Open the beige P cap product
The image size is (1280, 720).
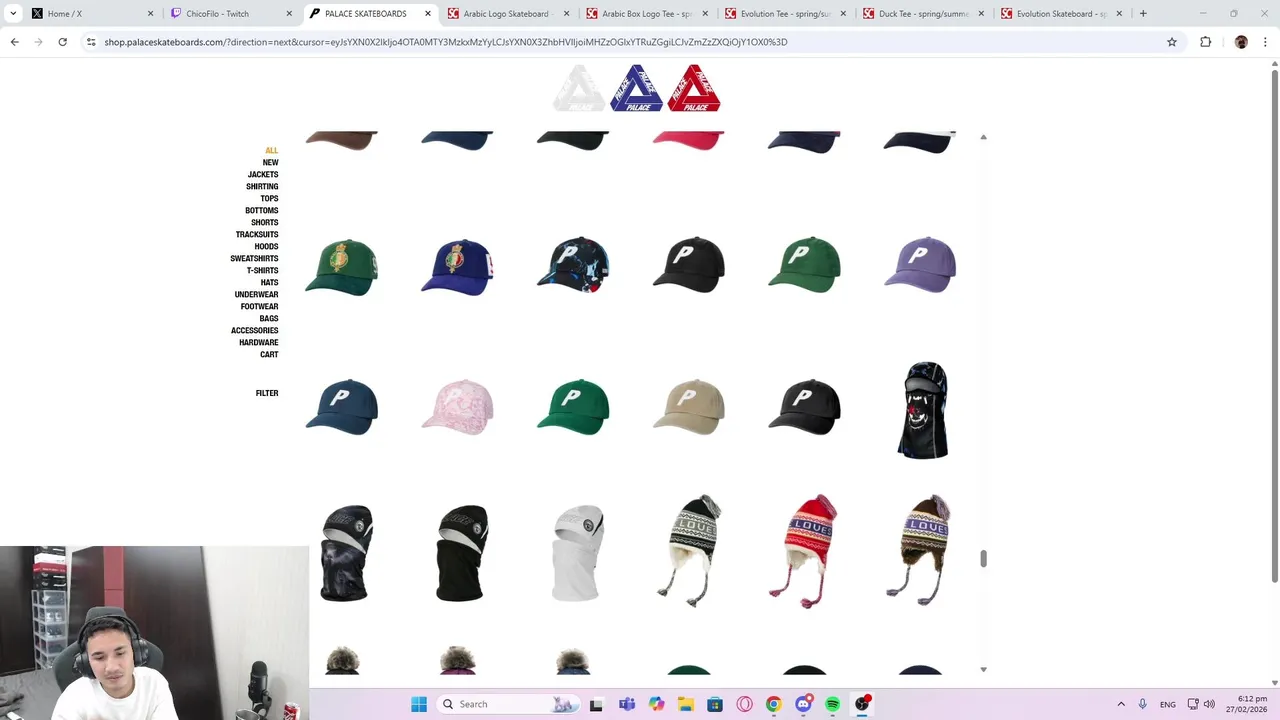point(688,407)
